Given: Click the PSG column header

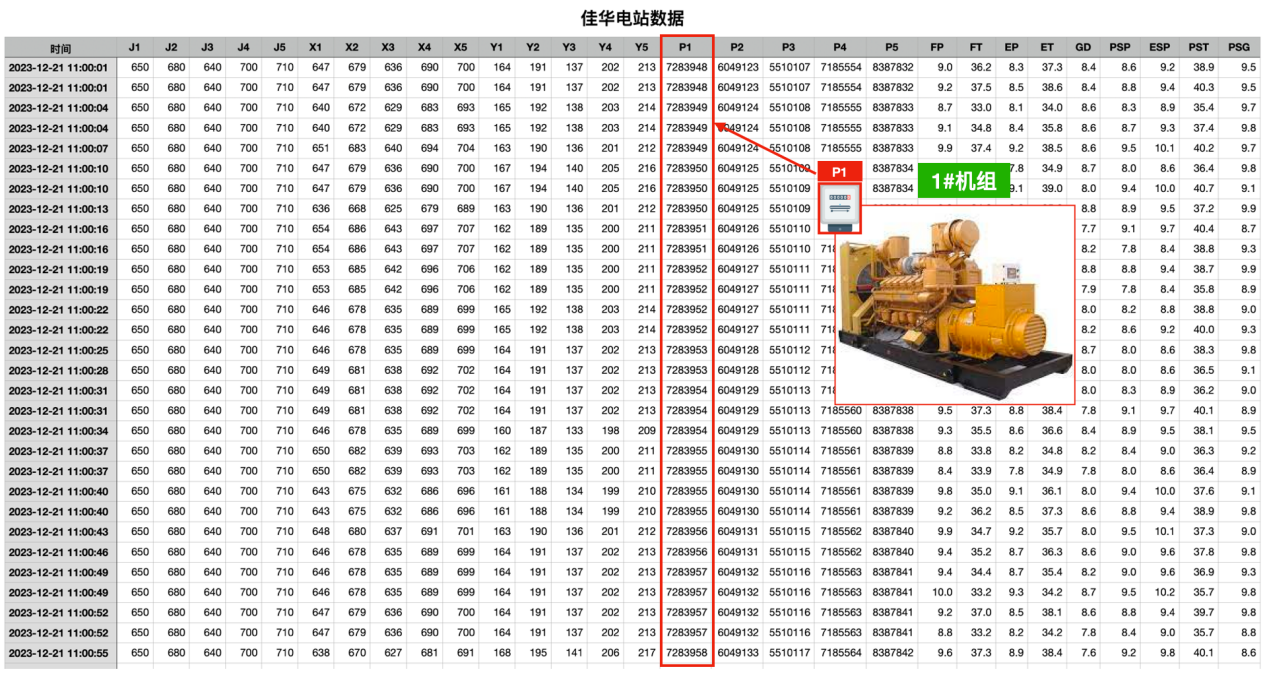Looking at the screenshot, I should [x=1239, y=47].
